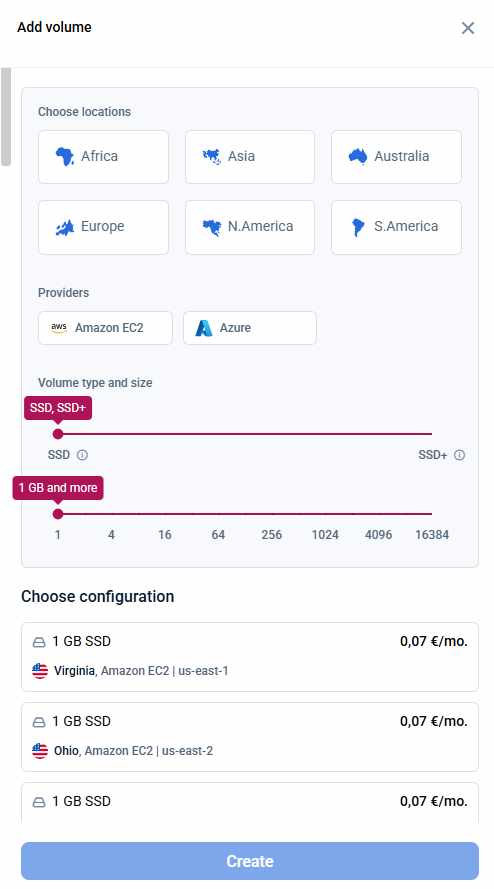Click the N.America map icon
This screenshot has height=889, width=494.
[212, 227]
